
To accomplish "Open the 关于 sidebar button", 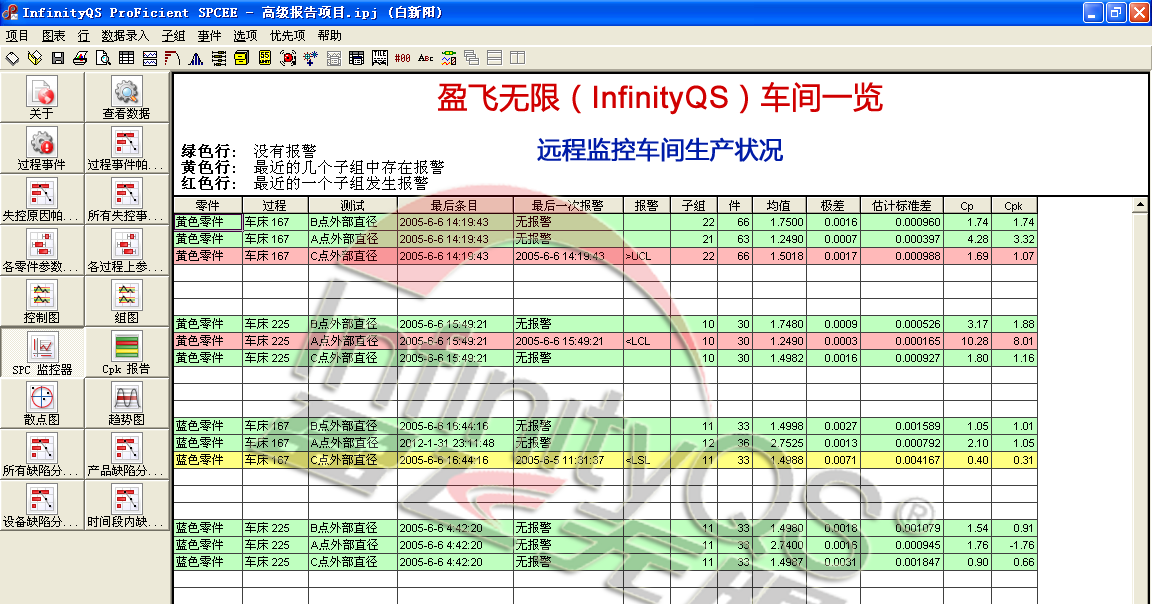I will (42, 97).
